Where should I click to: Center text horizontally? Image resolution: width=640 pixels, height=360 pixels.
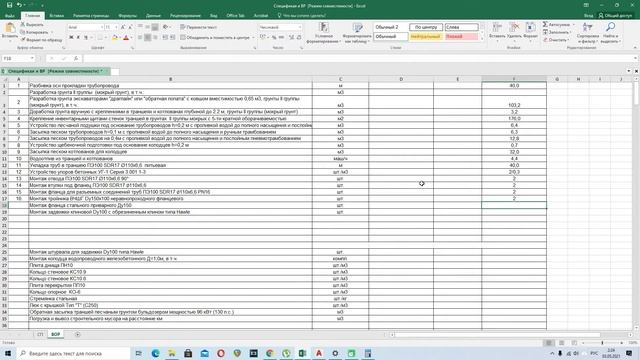tap(147, 38)
